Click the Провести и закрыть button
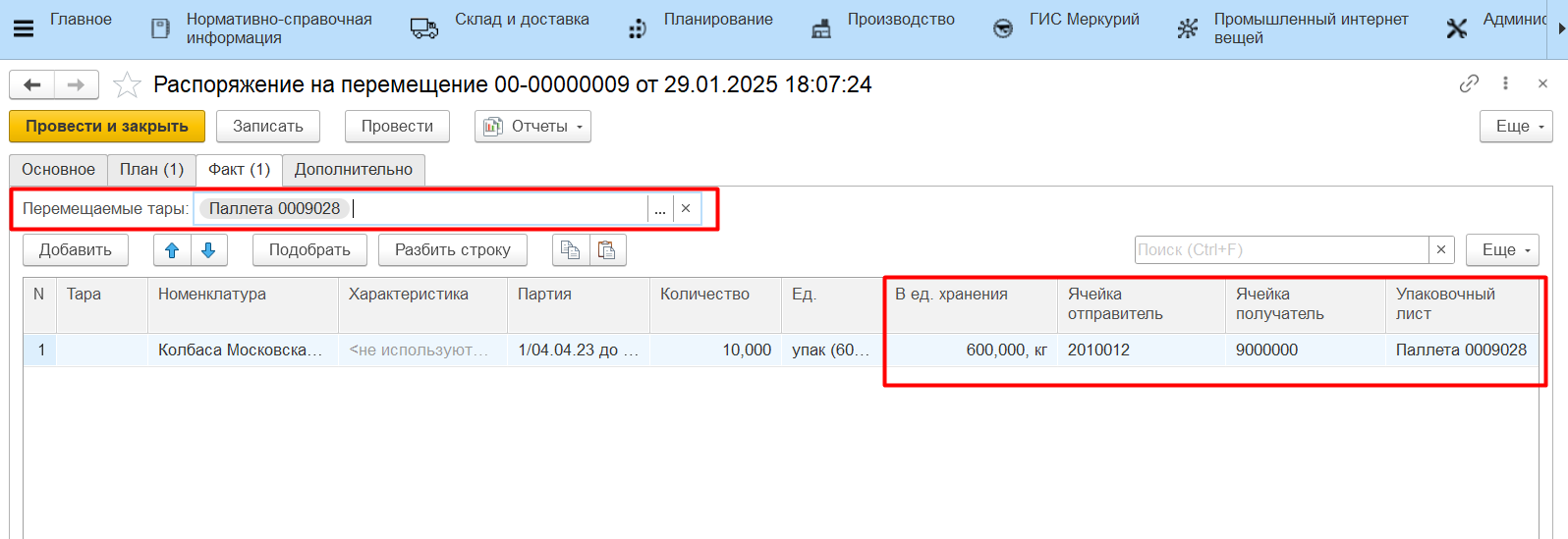Image resolution: width=1568 pixels, height=539 pixels. pos(106,127)
